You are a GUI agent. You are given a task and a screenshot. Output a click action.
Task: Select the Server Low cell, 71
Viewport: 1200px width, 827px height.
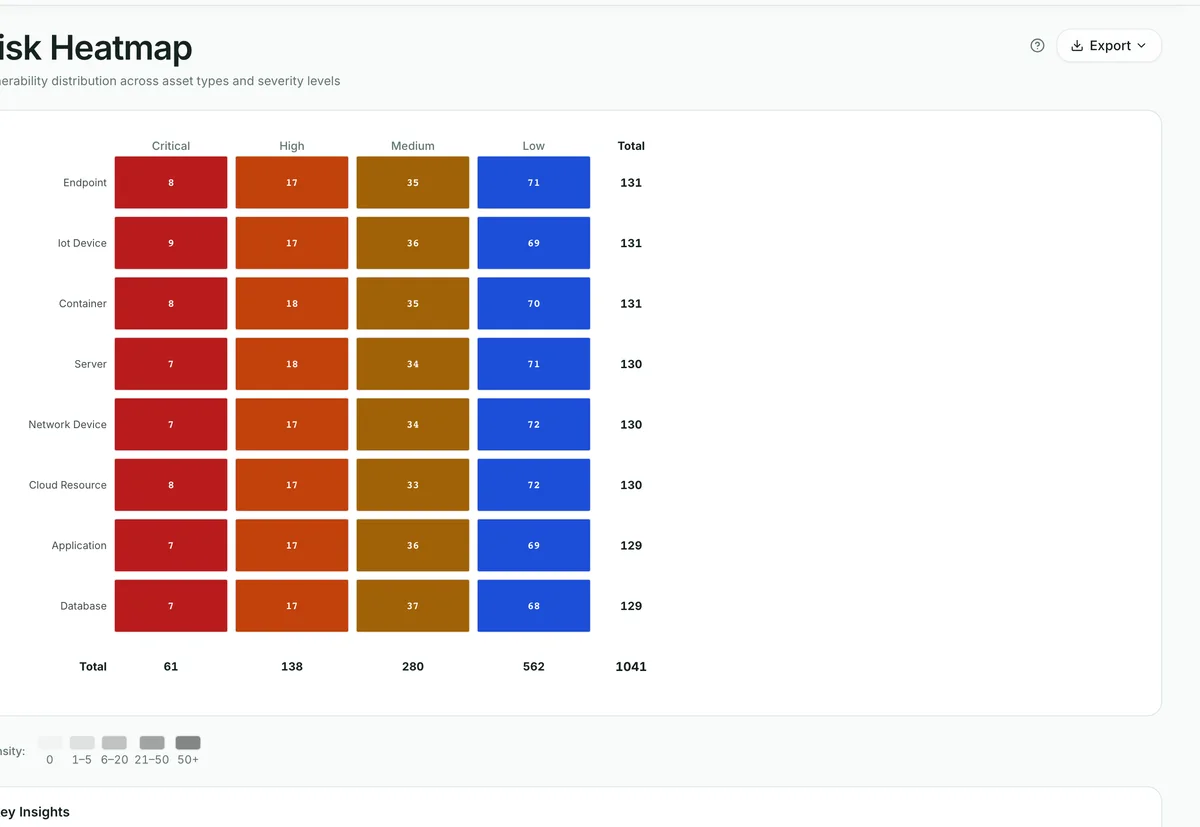pyautogui.click(x=534, y=364)
